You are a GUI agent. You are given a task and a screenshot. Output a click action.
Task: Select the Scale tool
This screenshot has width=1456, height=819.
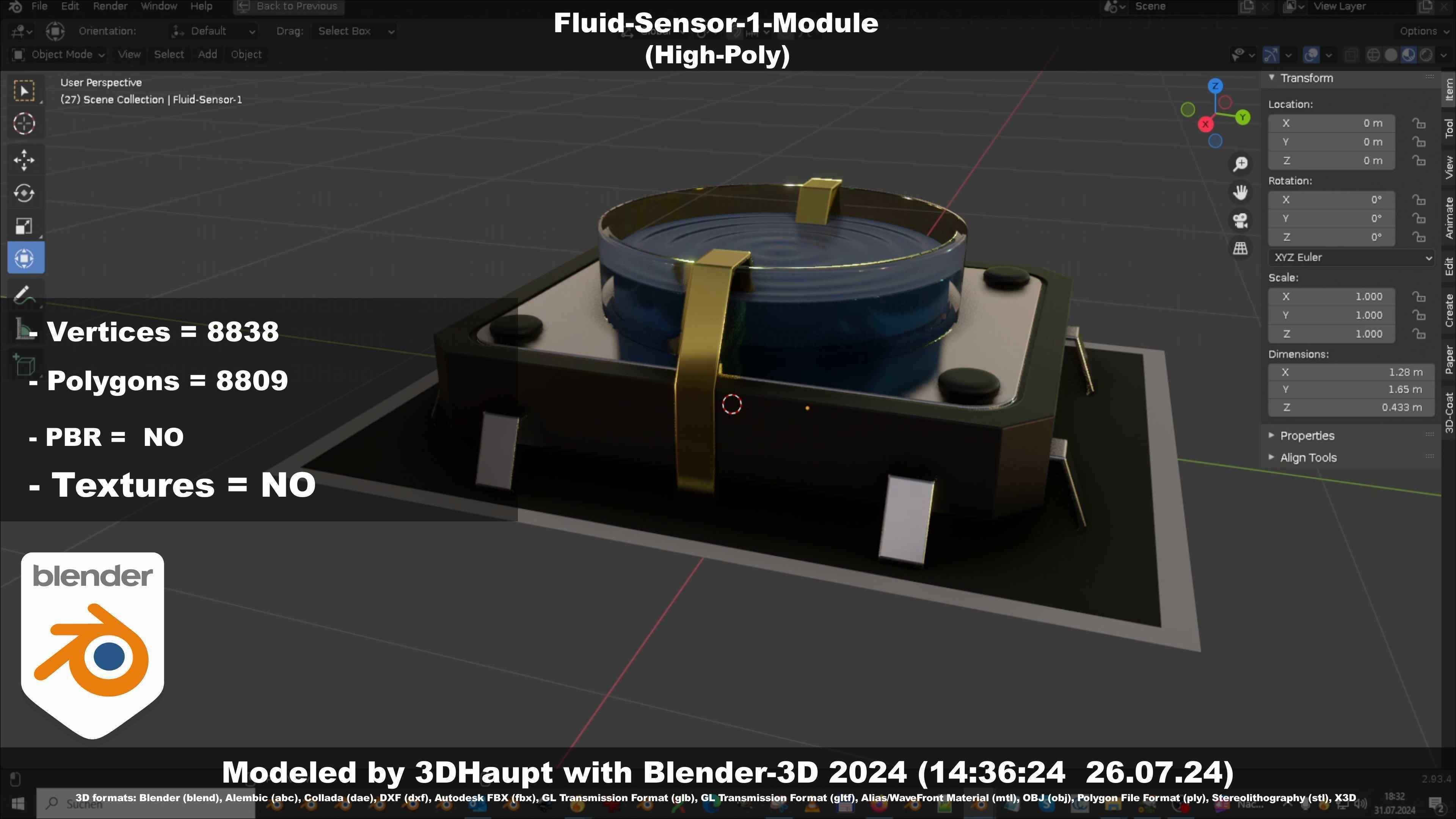point(24,226)
